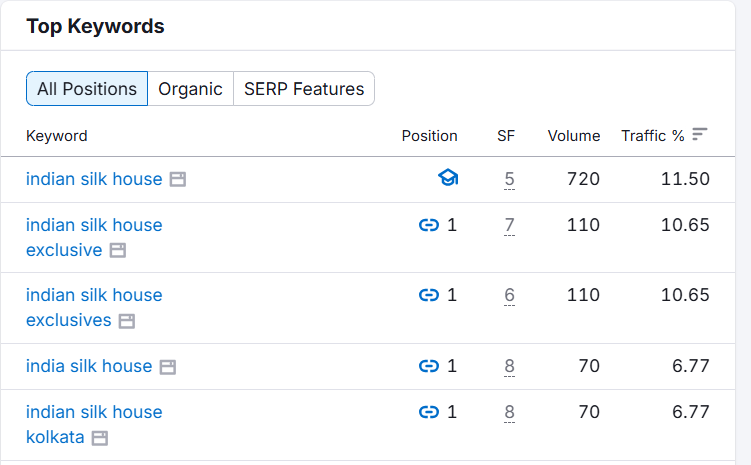The image size is (751, 465).
Task: Open the indian silk house keyword link
Action: [x=94, y=179]
